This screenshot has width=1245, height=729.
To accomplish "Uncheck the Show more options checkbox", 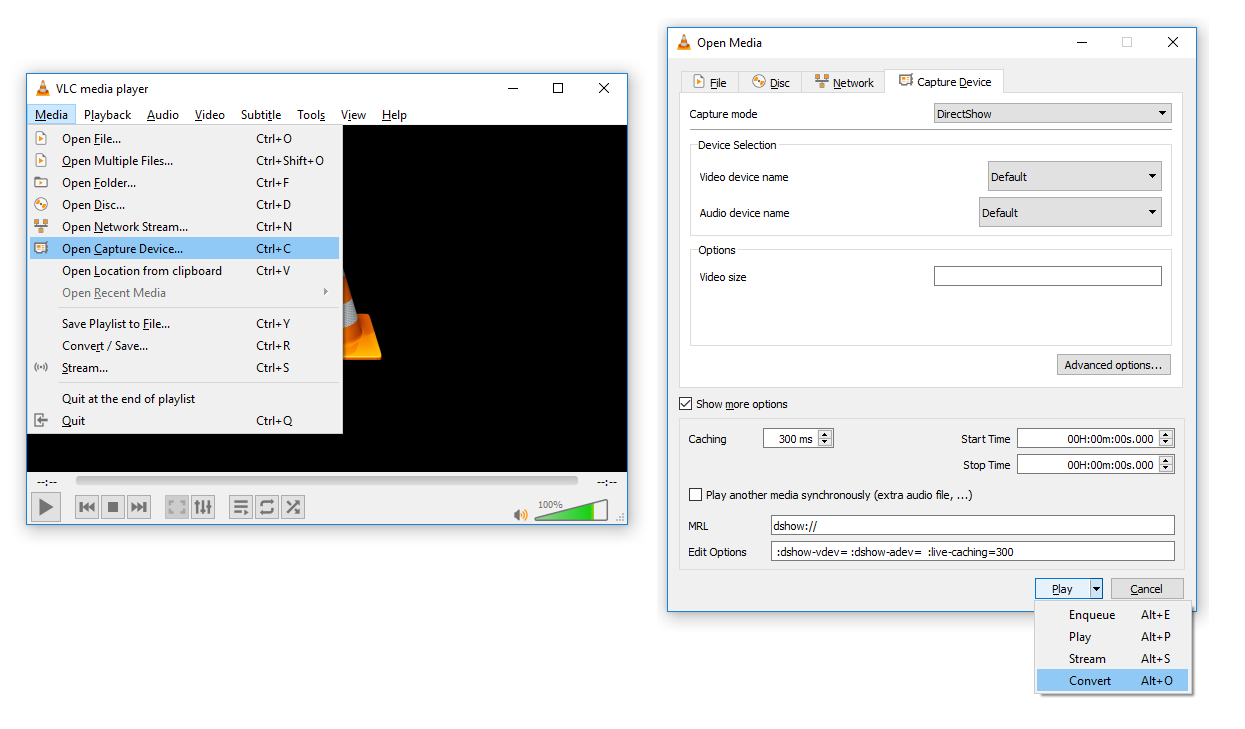I will pos(685,404).
